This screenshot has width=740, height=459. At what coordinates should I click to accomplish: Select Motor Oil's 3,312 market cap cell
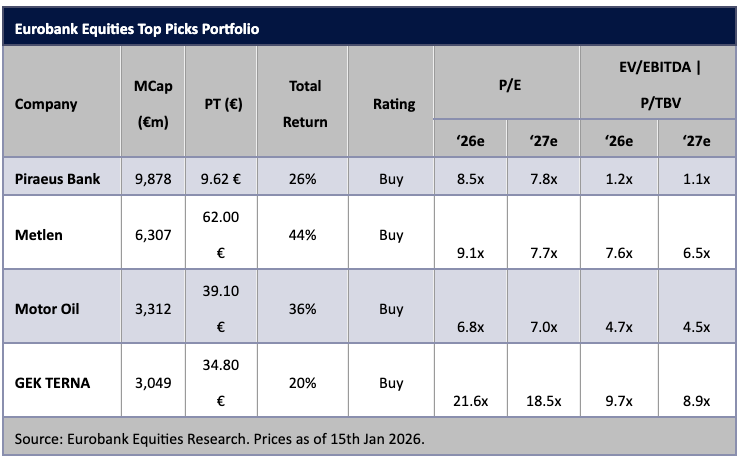(x=153, y=308)
